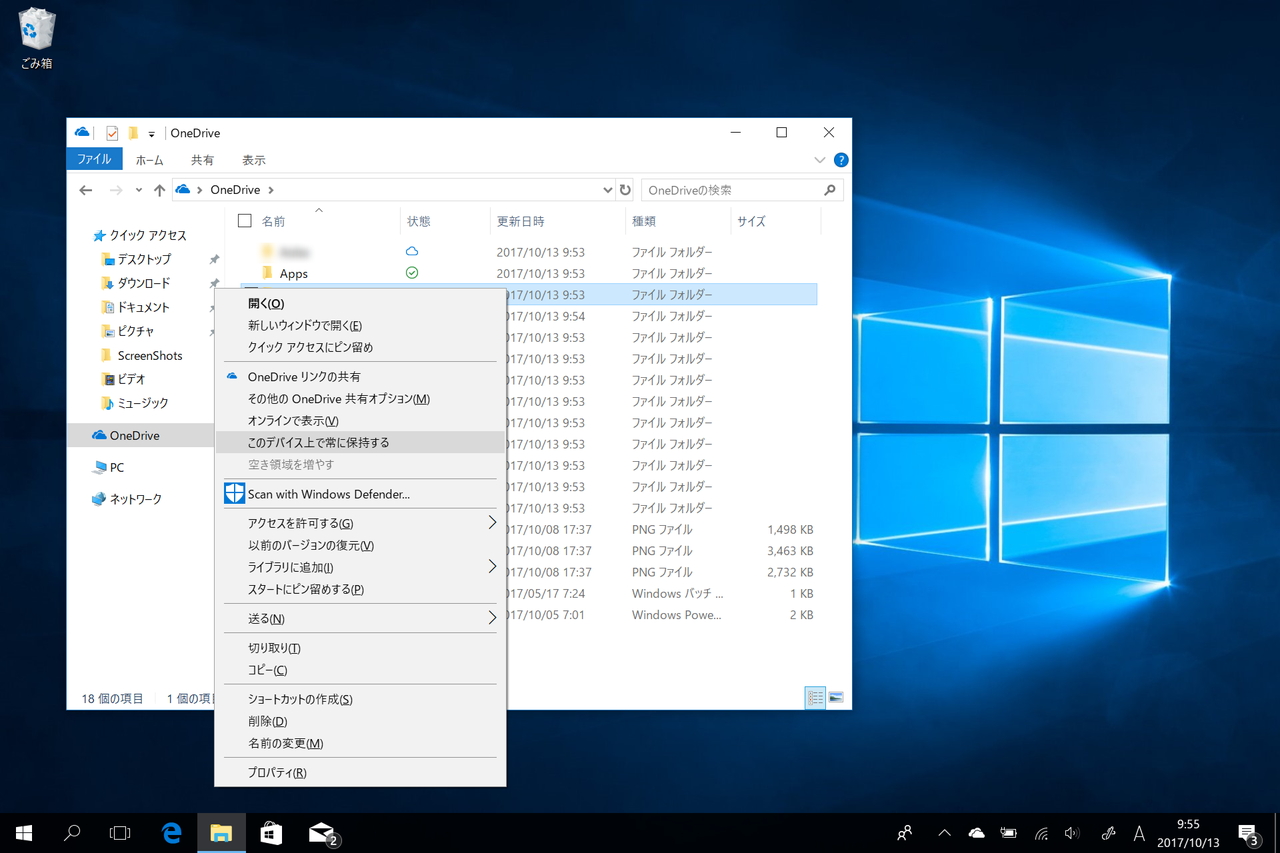Expand the 送る(N) submenu arrow

(490, 618)
